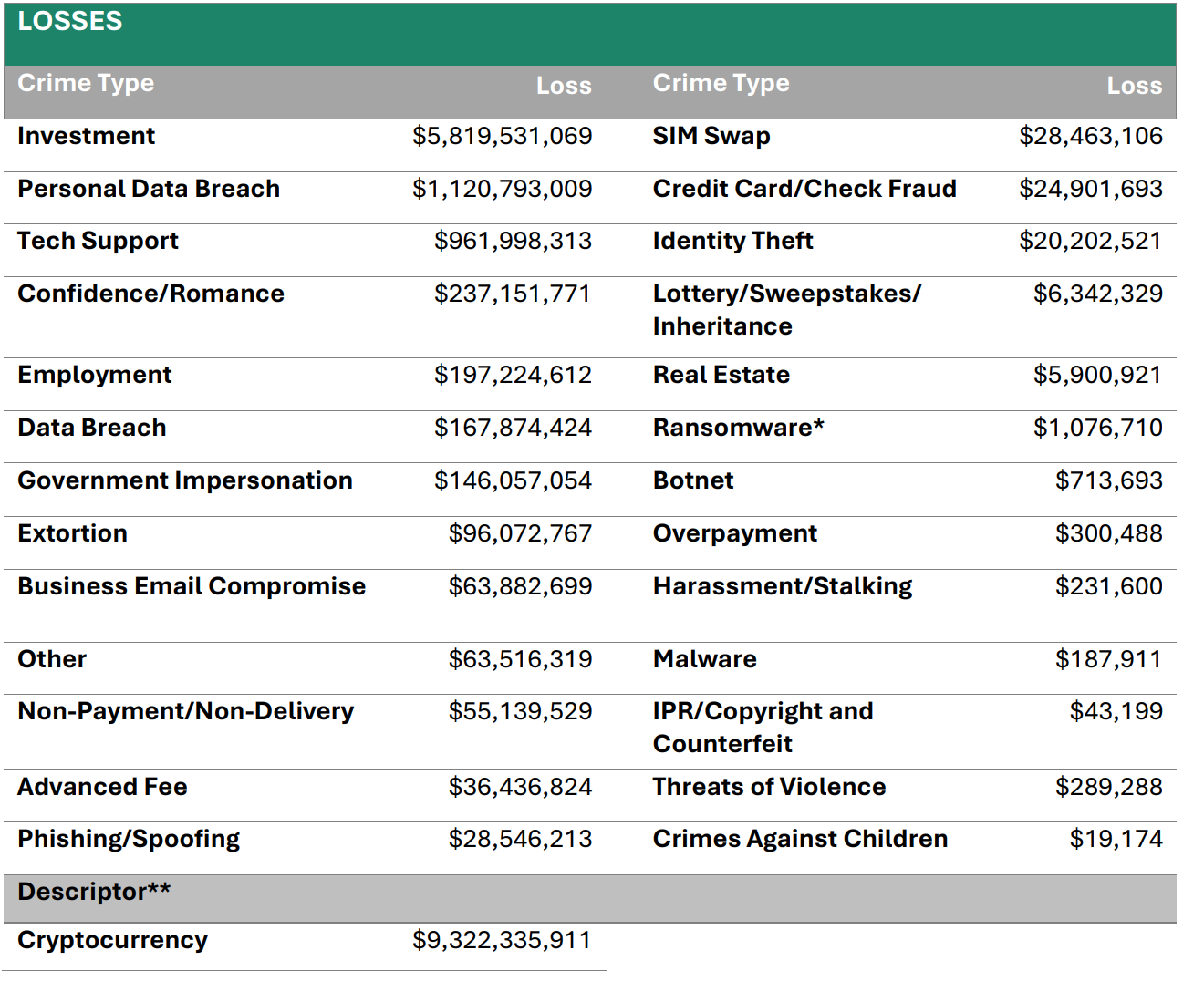This screenshot has width=1204, height=992.
Task: Click the $5,819,531,069 Investment loss value
Action: pyautogui.click(x=502, y=136)
